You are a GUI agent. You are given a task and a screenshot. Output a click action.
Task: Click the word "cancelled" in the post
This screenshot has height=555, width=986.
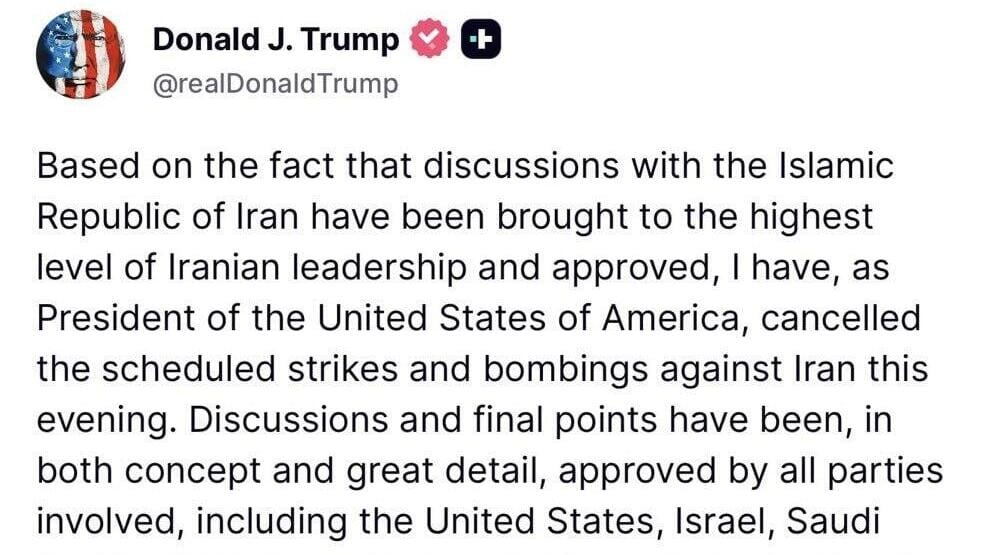click(841, 318)
